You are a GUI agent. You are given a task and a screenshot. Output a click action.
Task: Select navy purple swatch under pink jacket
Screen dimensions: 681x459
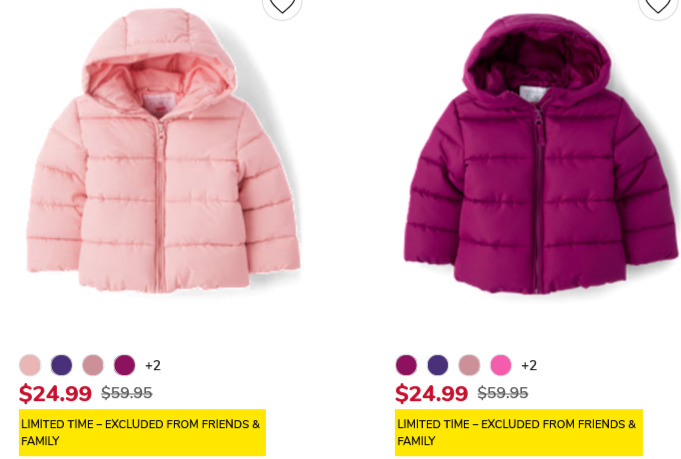click(61, 365)
